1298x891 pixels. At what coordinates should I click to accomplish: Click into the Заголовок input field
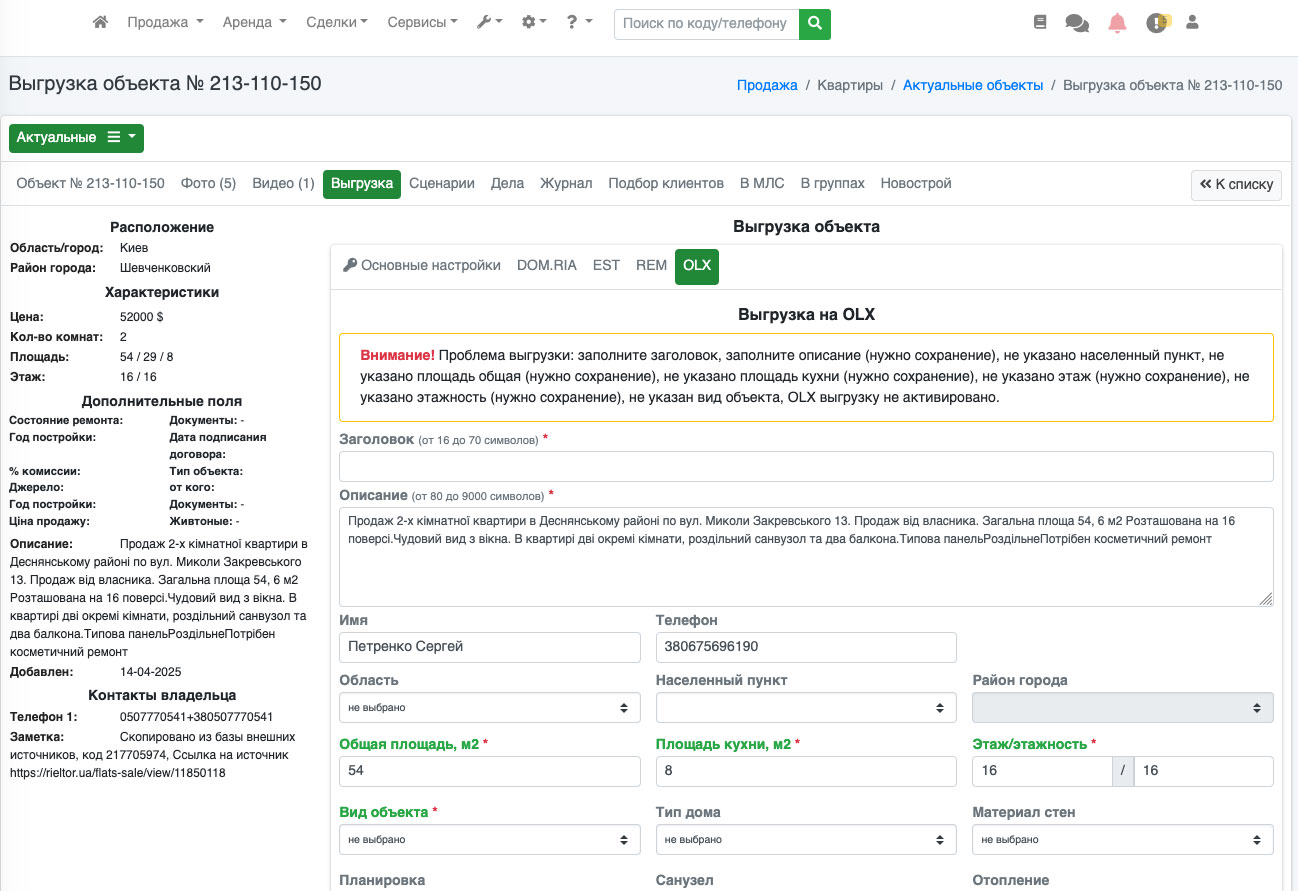tap(806, 467)
